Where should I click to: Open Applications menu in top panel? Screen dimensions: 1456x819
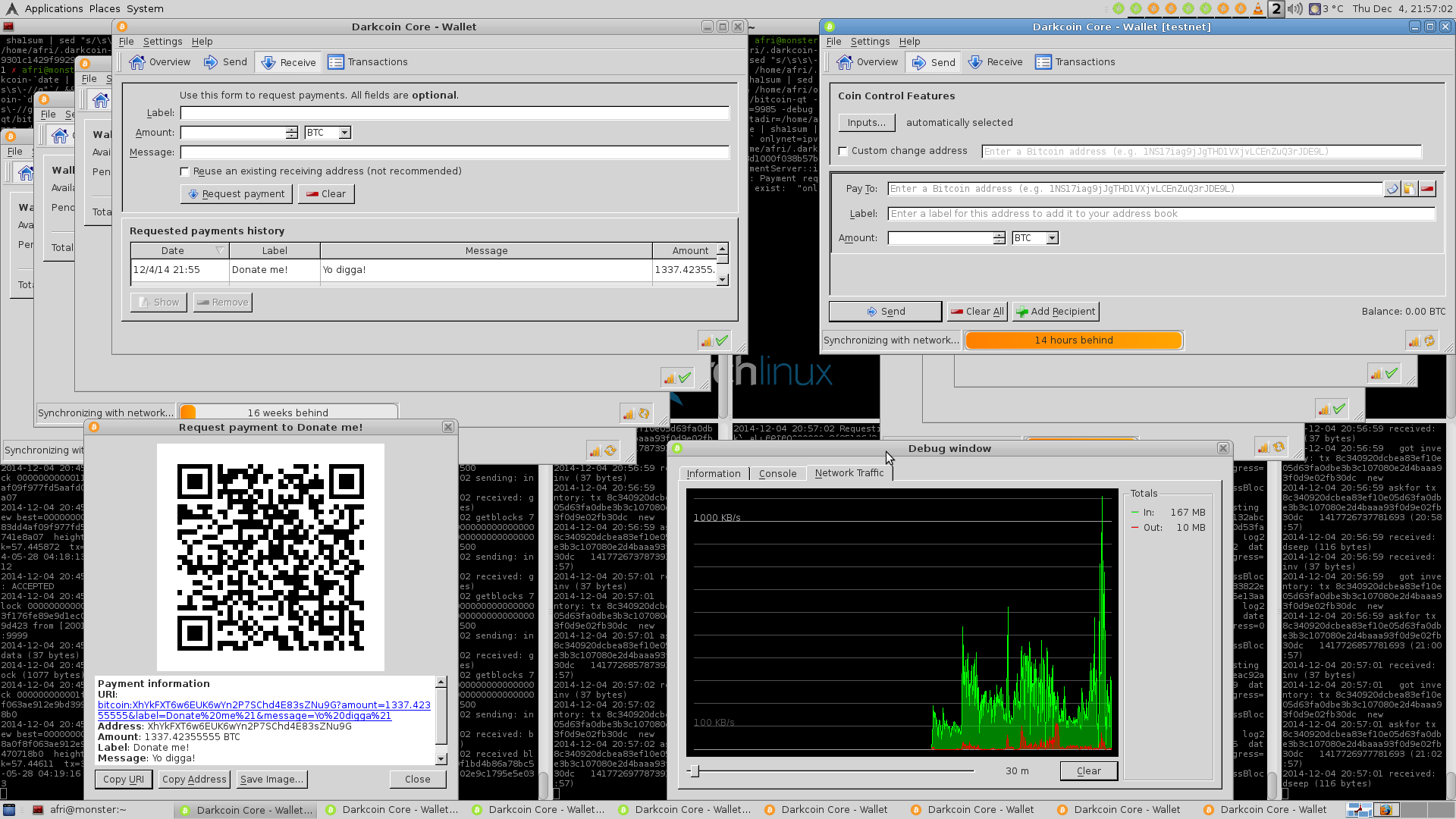pyautogui.click(x=54, y=9)
